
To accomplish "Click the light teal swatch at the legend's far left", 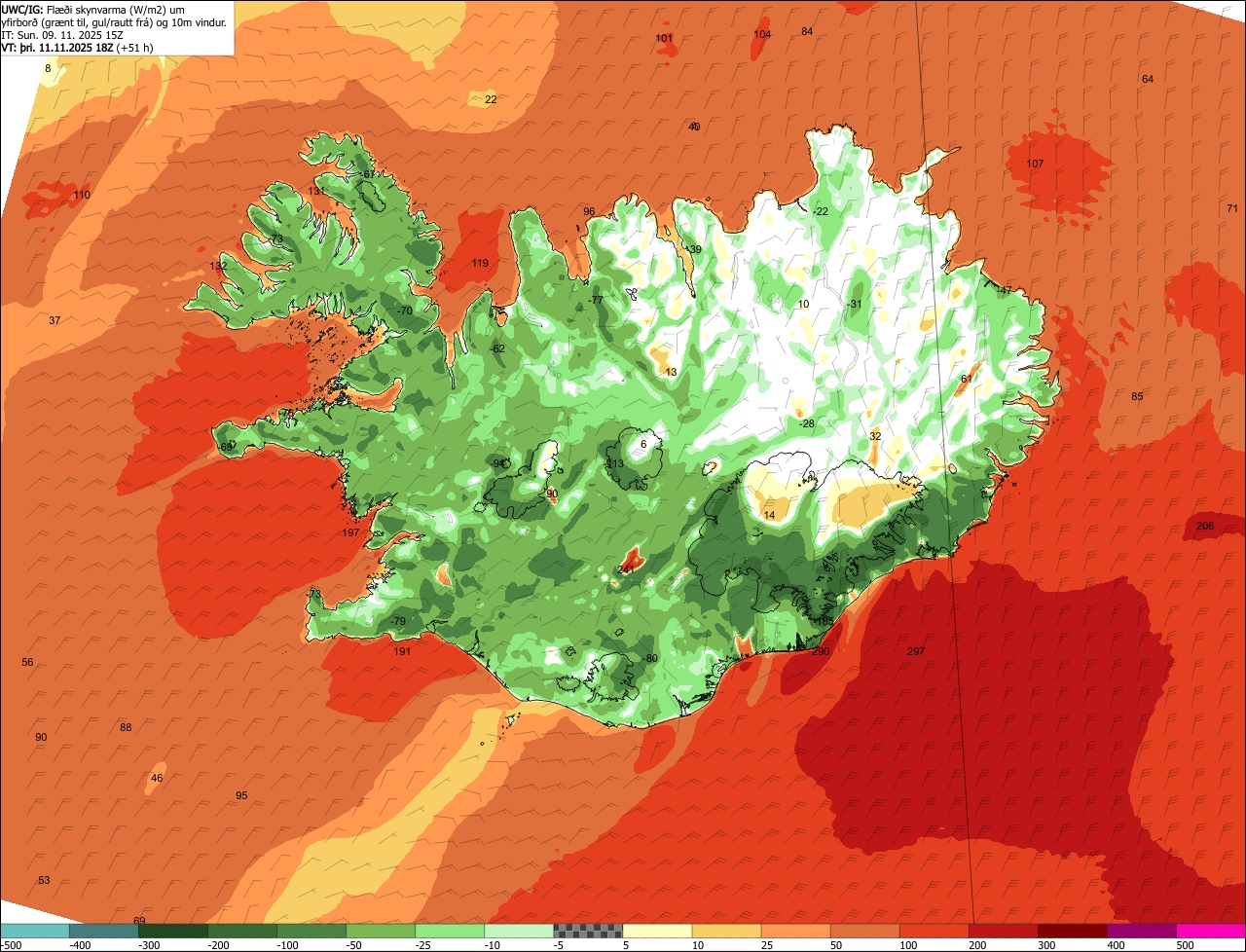I will [x=34, y=931].
